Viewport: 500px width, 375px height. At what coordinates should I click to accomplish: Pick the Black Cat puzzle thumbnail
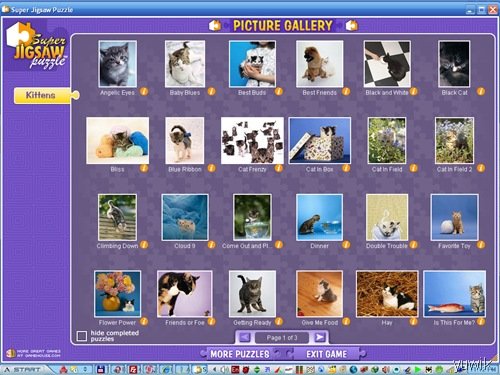(454, 64)
